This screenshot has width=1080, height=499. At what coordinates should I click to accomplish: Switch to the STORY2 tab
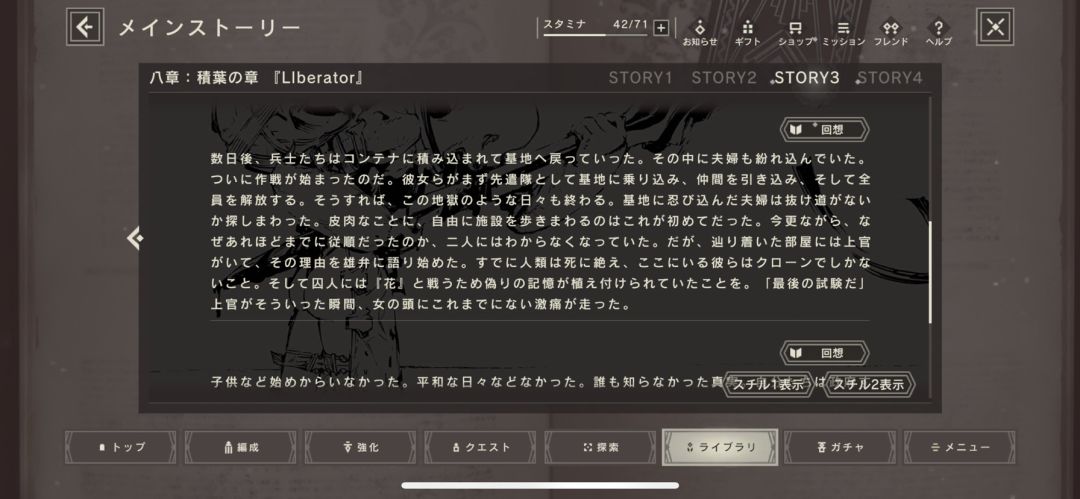pos(724,78)
